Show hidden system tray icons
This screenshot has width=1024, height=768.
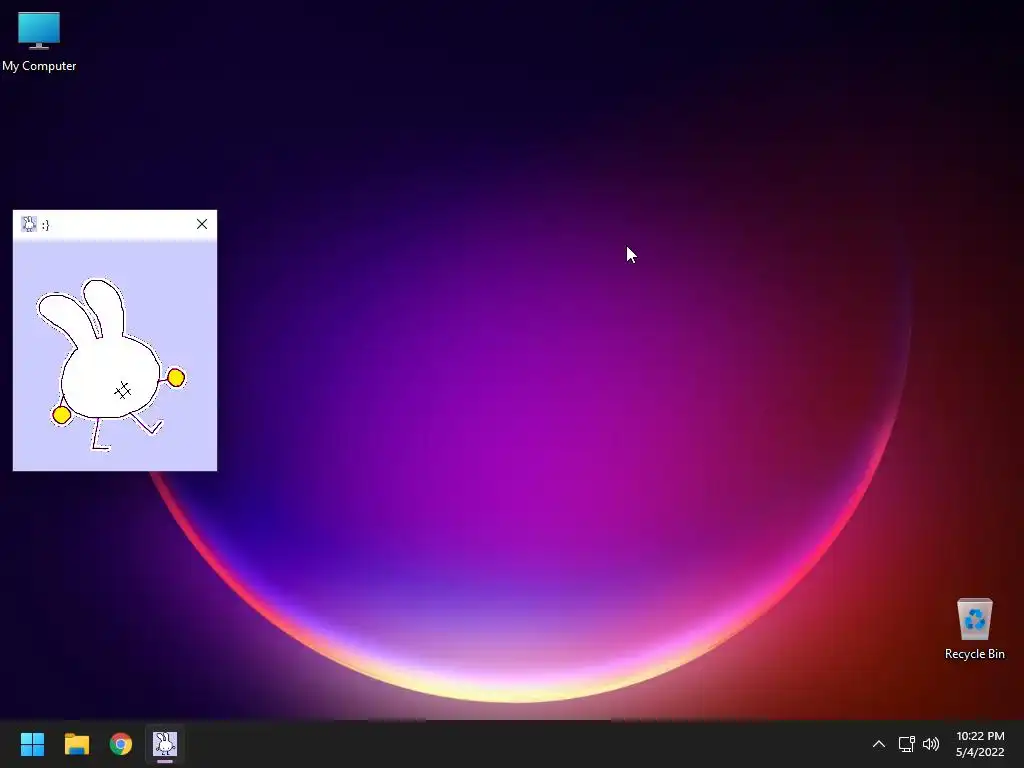coord(878,744)
